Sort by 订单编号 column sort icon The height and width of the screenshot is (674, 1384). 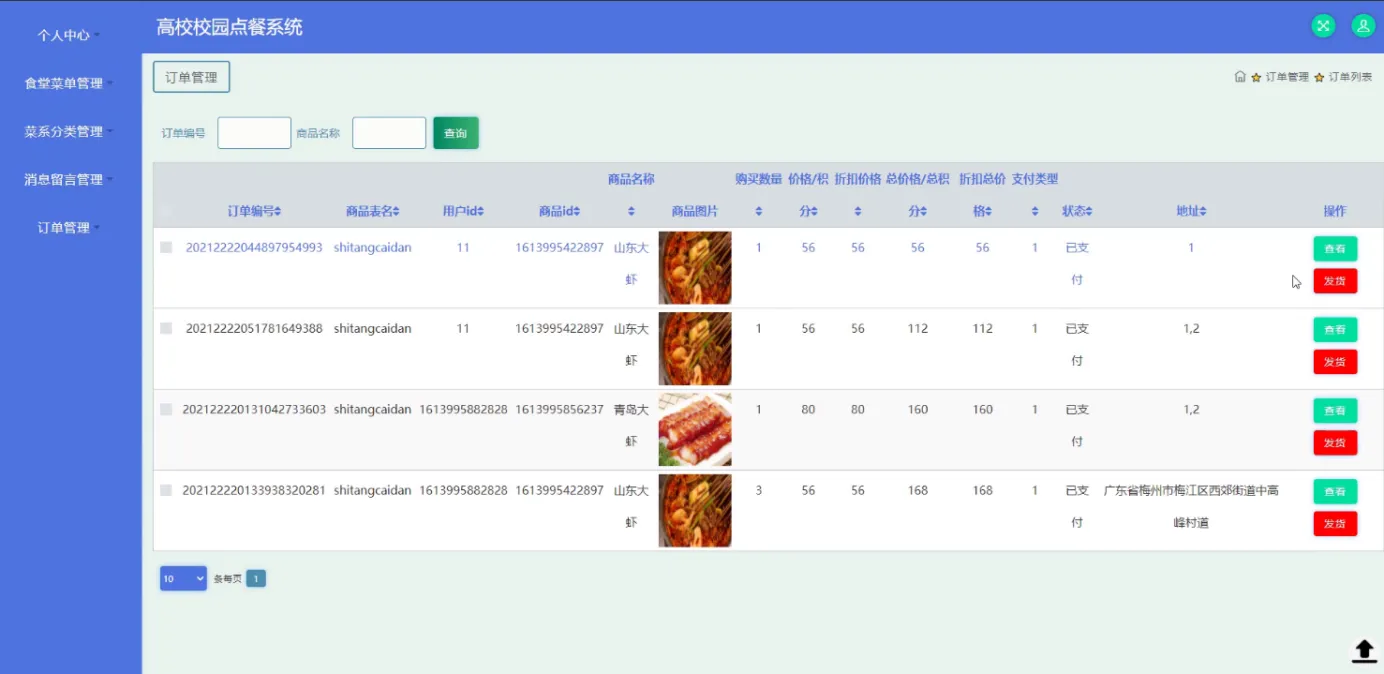pyautogui.click(x=278, y=211)
